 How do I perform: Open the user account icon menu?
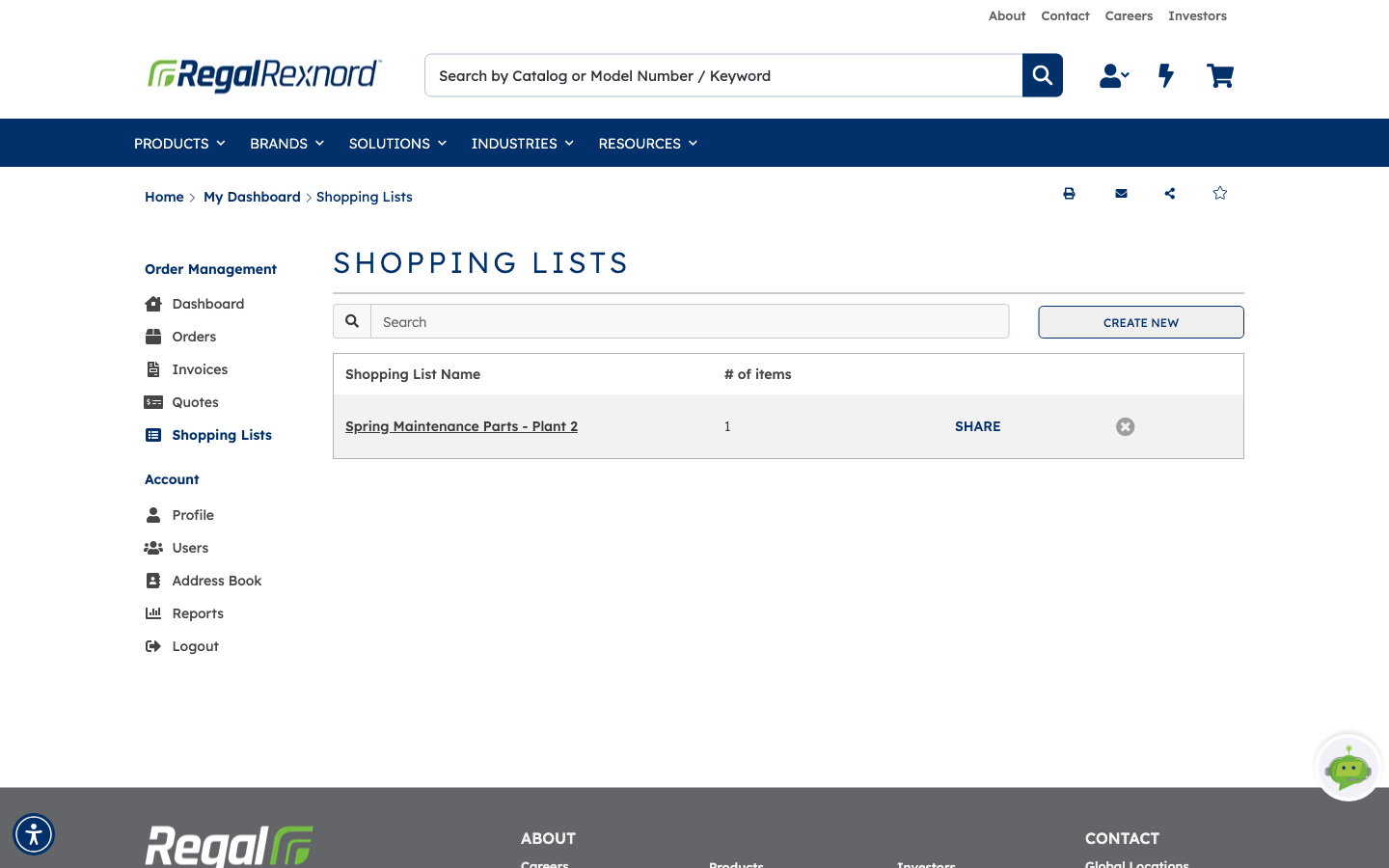pyautogui.click(x=1113, y=75)
